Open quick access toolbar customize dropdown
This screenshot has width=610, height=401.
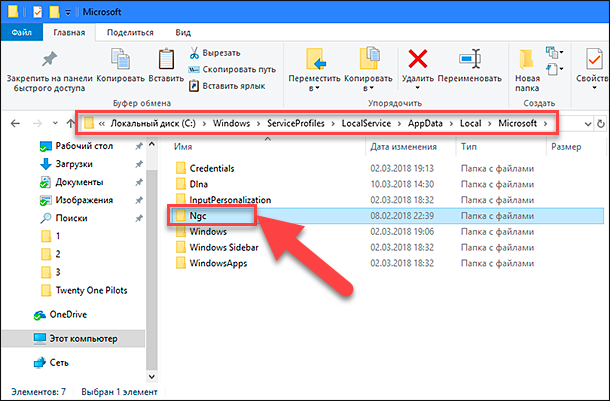coord(68,13)
